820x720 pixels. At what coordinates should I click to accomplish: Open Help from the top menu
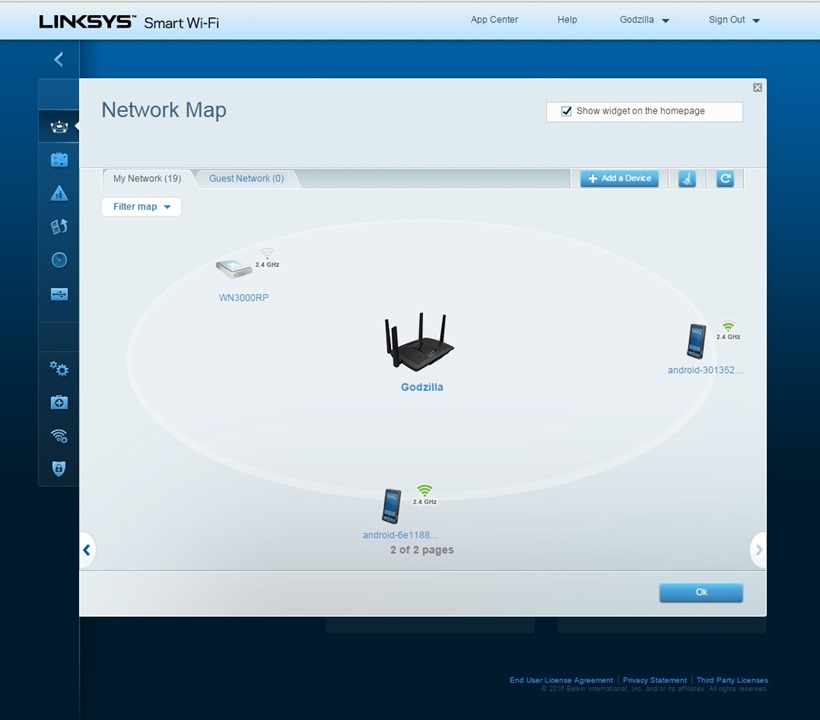(x=567, y=20)
